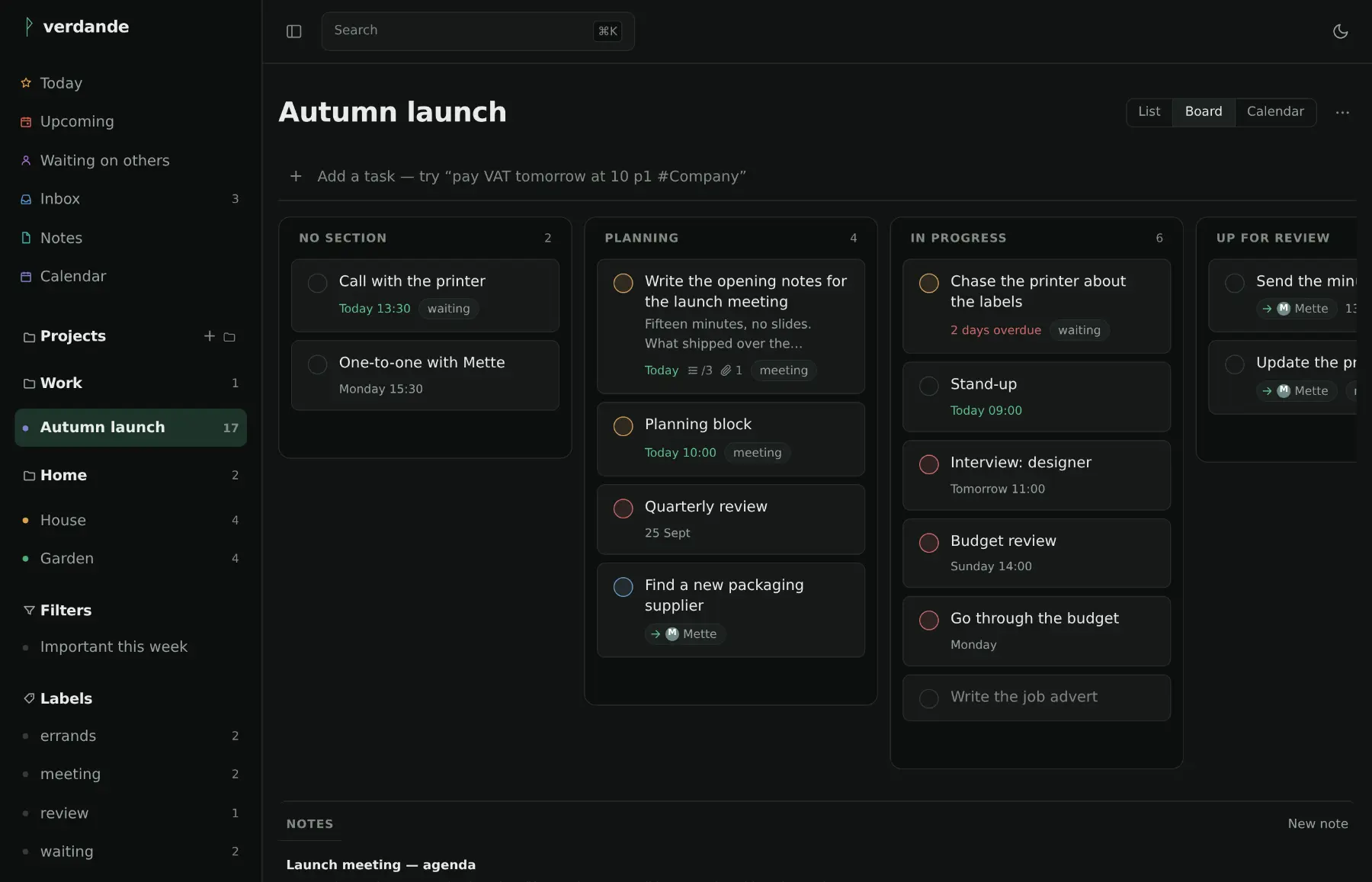This screenshot has width=1372, height=882.
Task: Click the plus icon to add a task
Action: [x=296, y=176]
